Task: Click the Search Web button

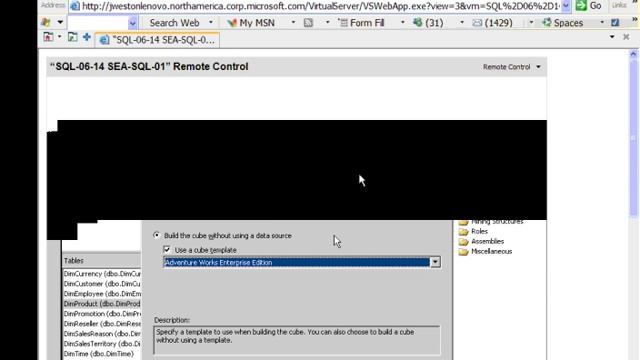Action: 174,23
